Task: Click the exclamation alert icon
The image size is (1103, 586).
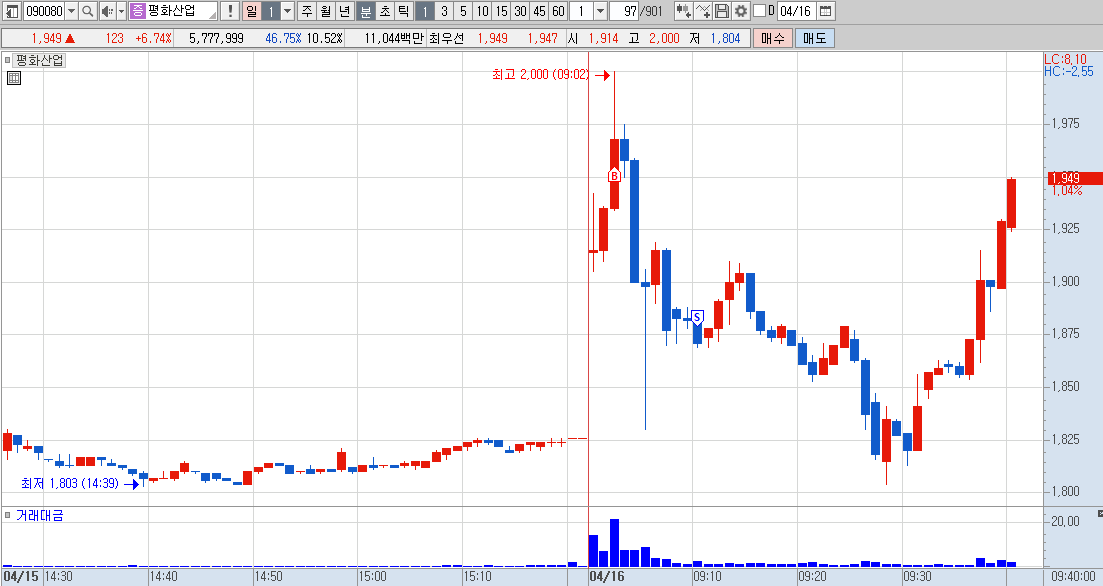Action: [229, 11]
